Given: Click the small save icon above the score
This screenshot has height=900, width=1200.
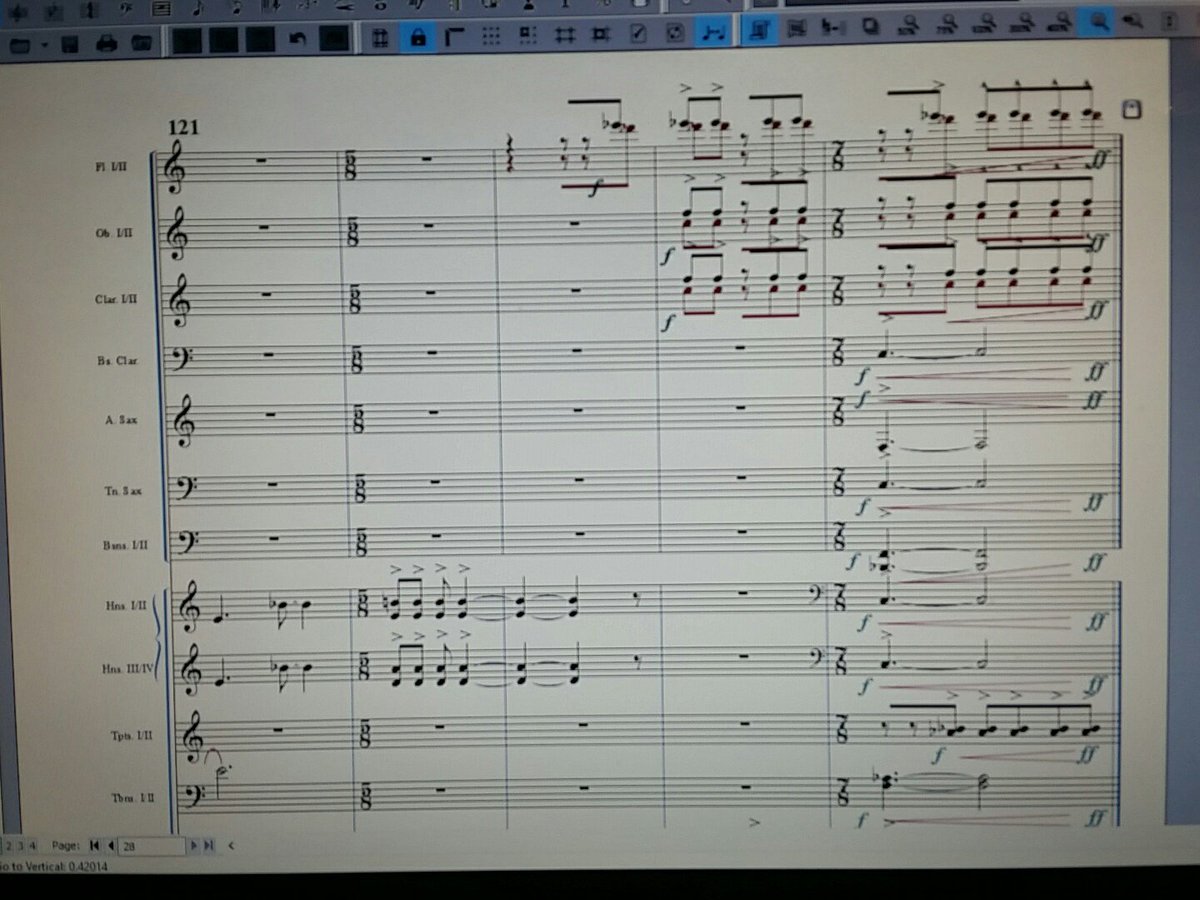Looking at the screenshot, I should click(1131, 109).
